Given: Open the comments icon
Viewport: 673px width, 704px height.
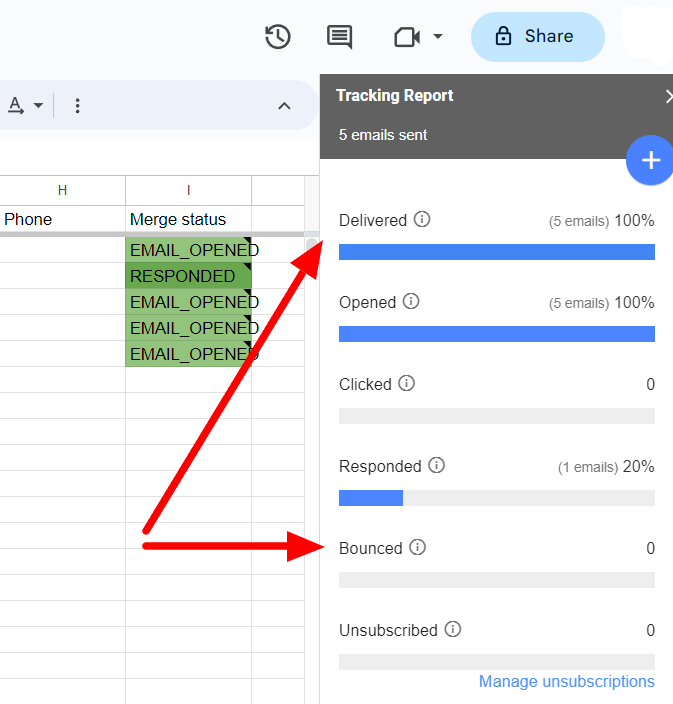Looking at the screenshot, I should click(339, 37).
